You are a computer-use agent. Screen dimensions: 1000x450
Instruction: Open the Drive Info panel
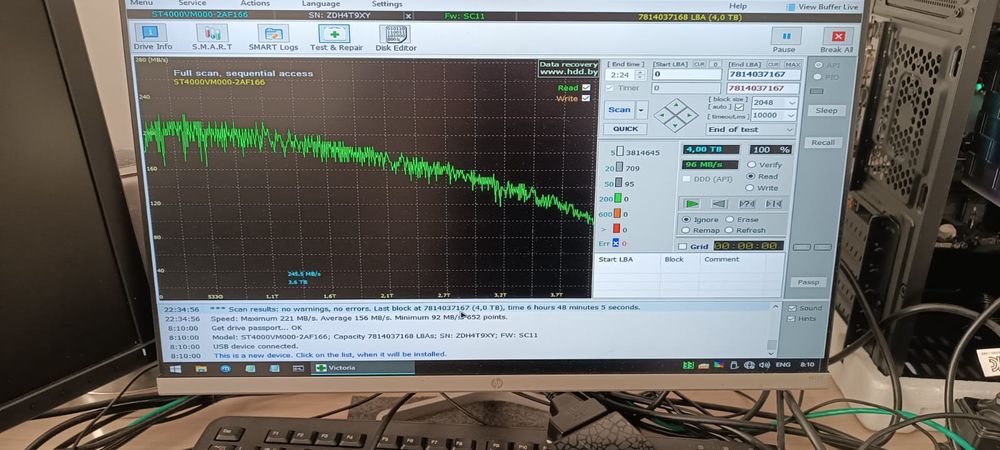click(x=152, y=38)
